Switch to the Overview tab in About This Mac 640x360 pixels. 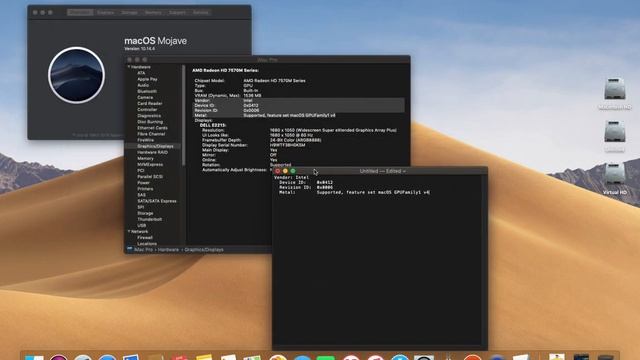tap(80, 13)
